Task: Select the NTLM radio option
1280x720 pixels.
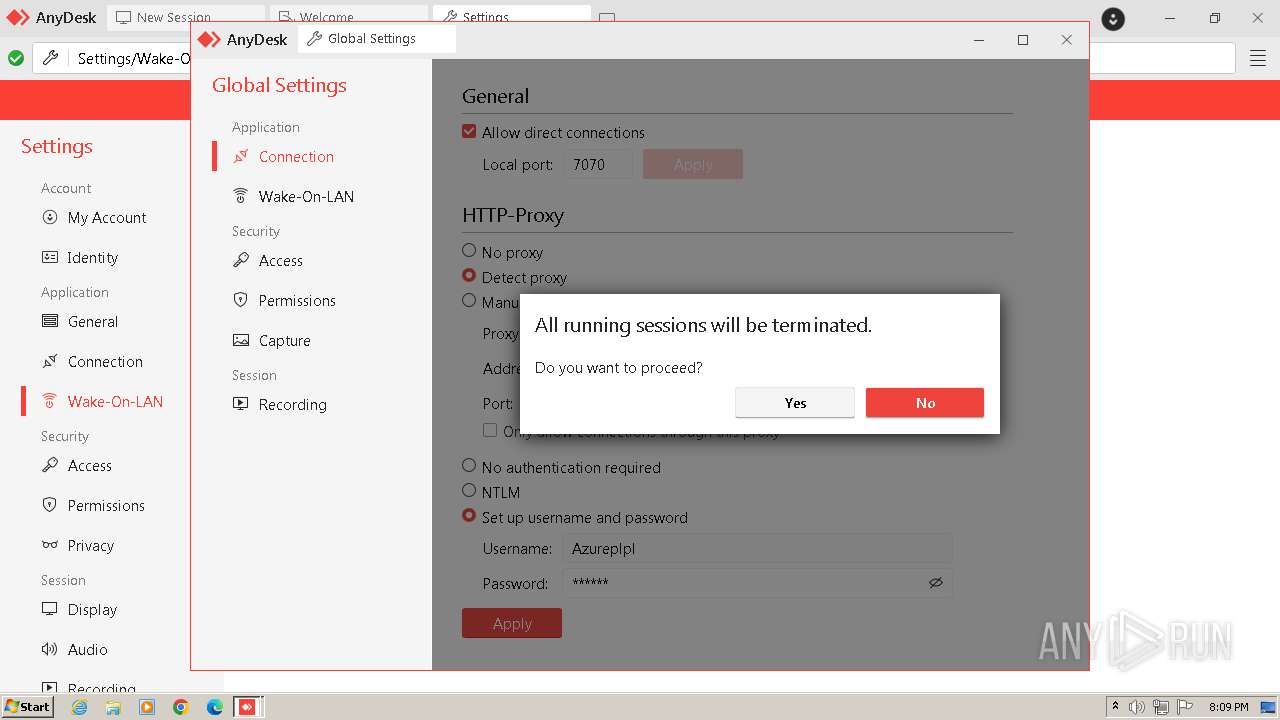Action: [469, 491]
